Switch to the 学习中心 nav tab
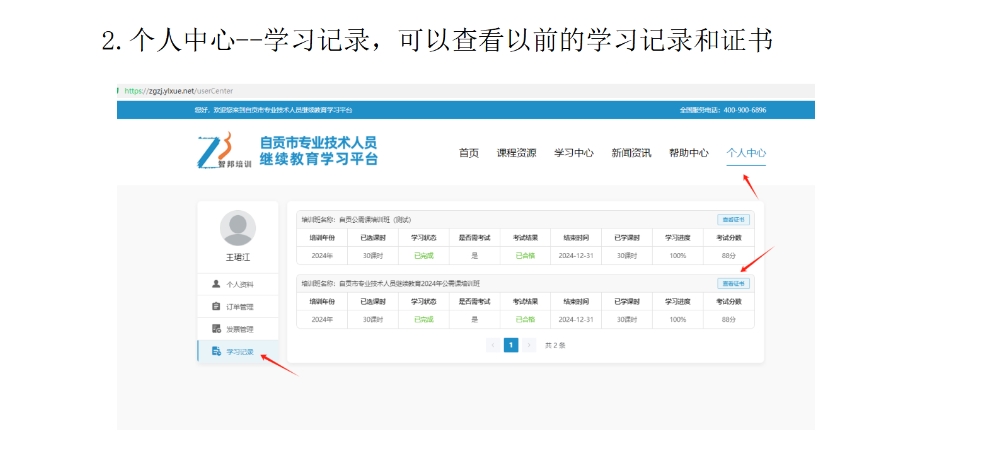1000x460 pixels. coord(574,153)
